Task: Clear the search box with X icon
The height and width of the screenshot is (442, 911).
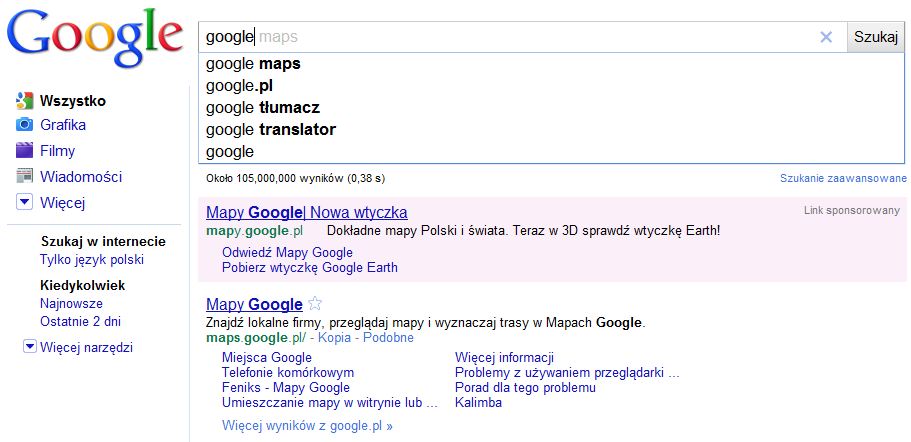Action: click(826, 37)
